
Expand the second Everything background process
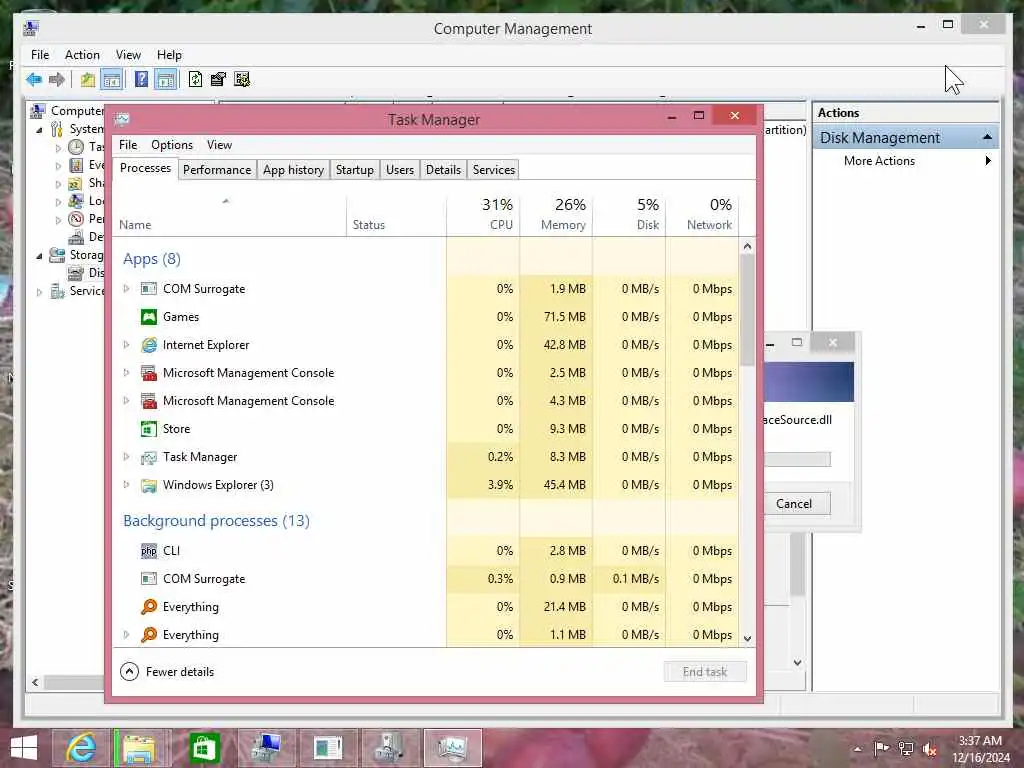click(x=127, y=635)
